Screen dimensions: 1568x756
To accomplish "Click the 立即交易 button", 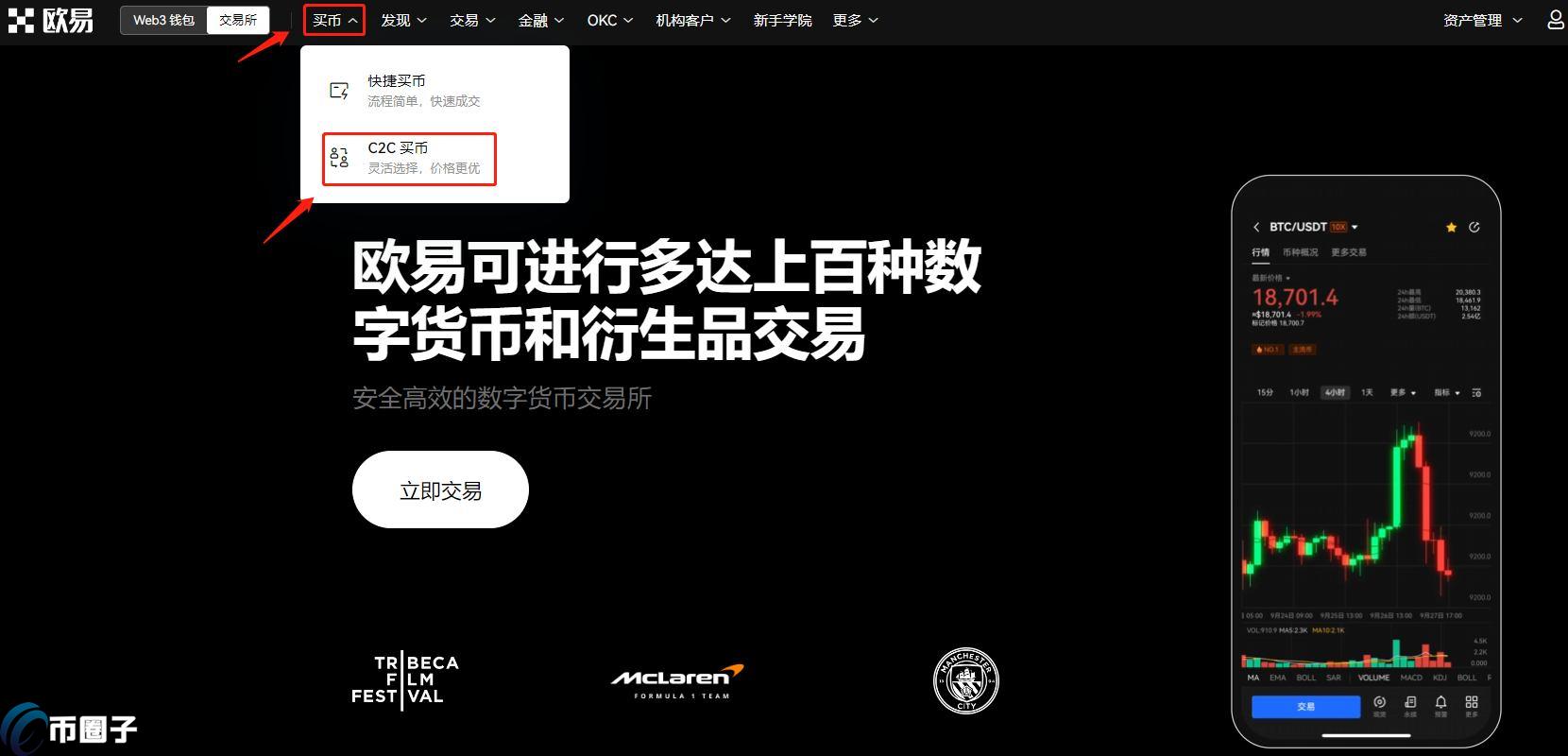I will click(x=440, y=490).
